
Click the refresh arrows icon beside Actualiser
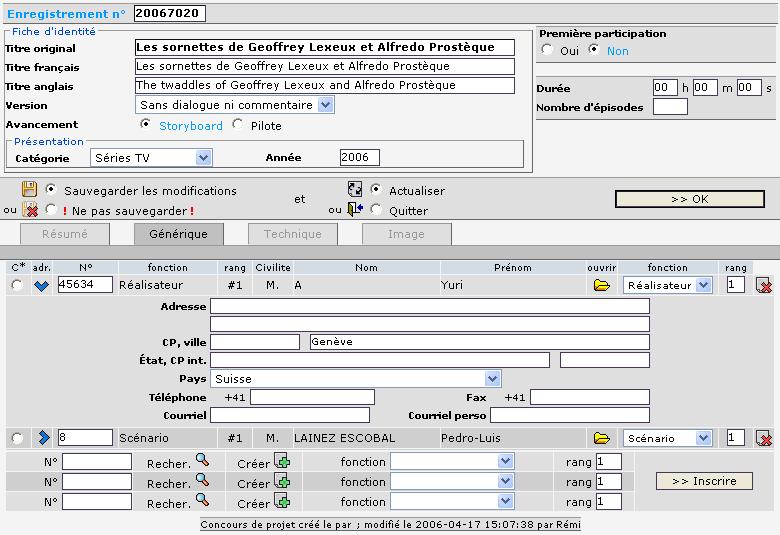(355, 189)
